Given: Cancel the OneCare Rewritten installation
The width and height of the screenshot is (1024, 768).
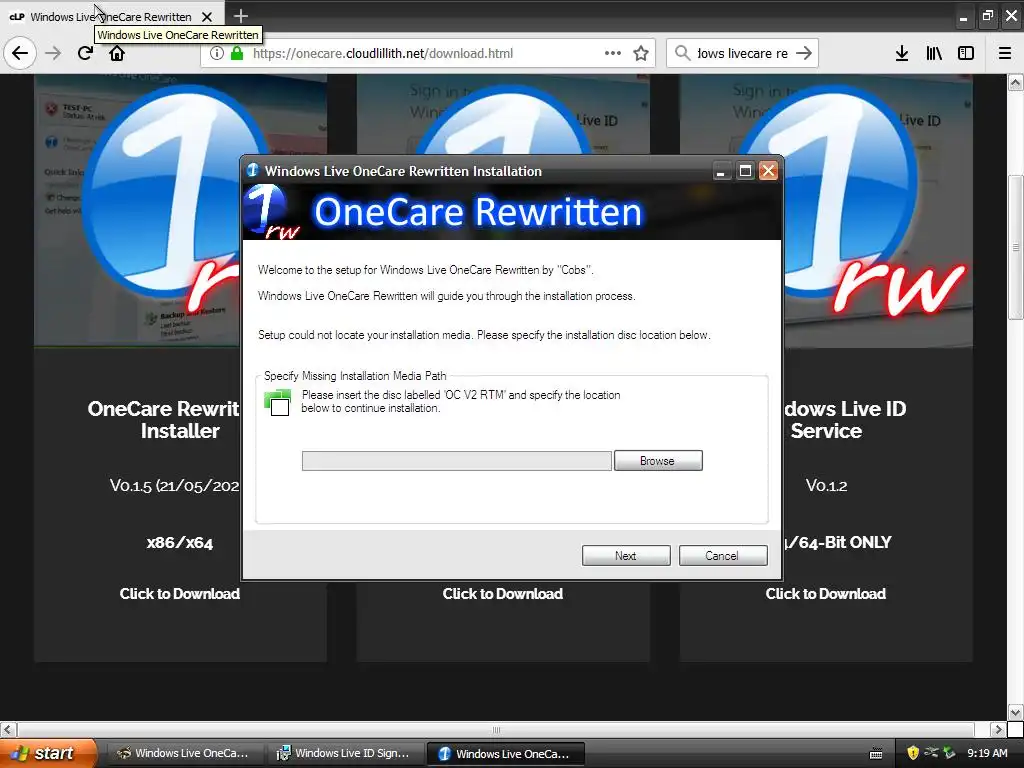Looking at the screenshot, I should [722, 555].
